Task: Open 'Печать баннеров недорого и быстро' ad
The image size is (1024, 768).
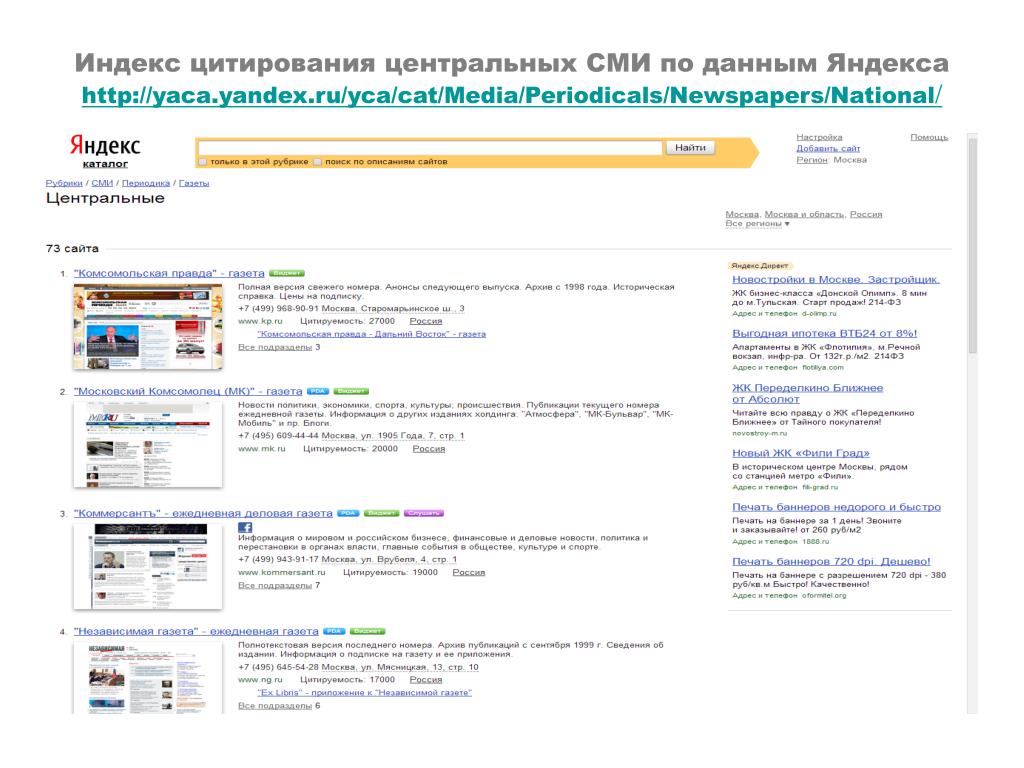Action: (x=837, y=507)
